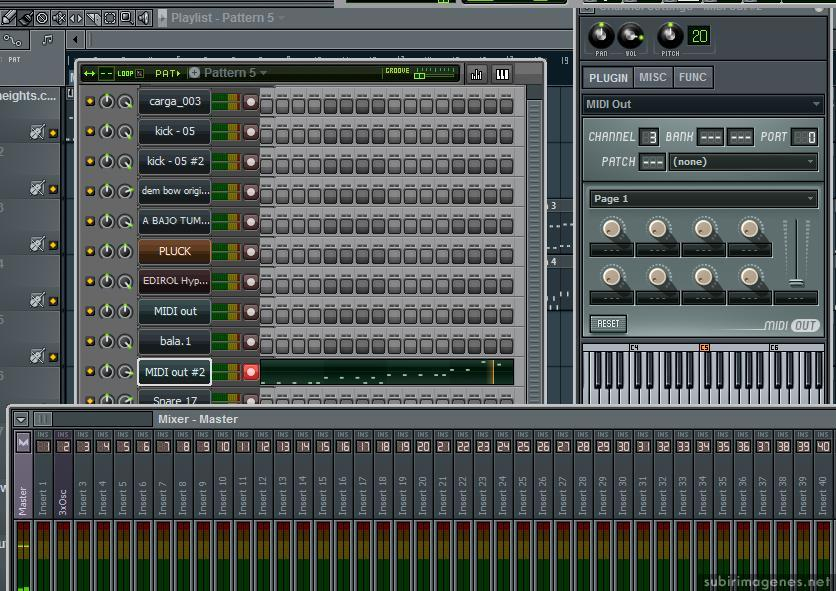
Task: Show the keyboard editor in step sequencer
Action: [502, 74]
